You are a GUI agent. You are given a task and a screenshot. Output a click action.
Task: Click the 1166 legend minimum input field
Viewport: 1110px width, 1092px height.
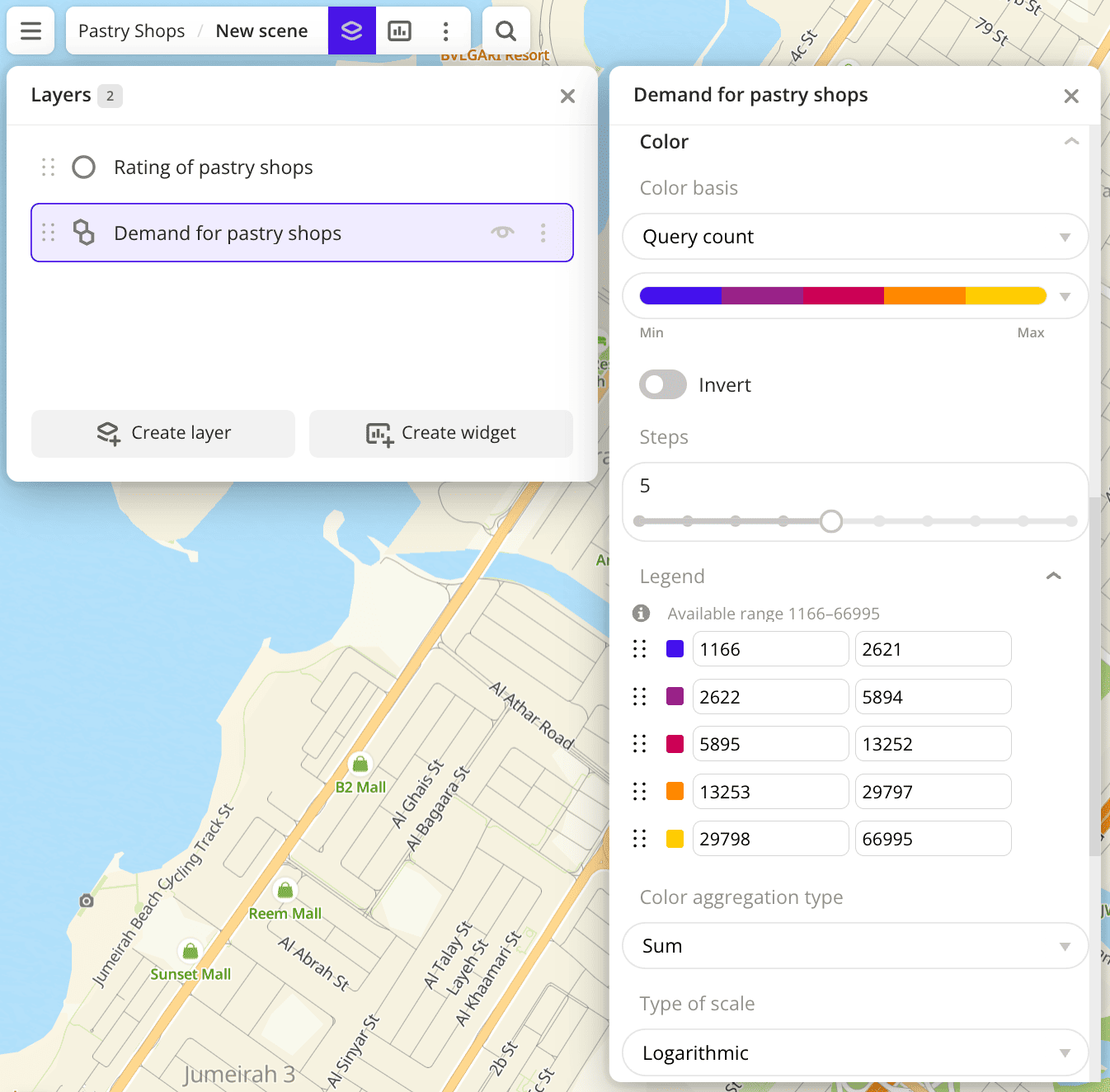769,649
